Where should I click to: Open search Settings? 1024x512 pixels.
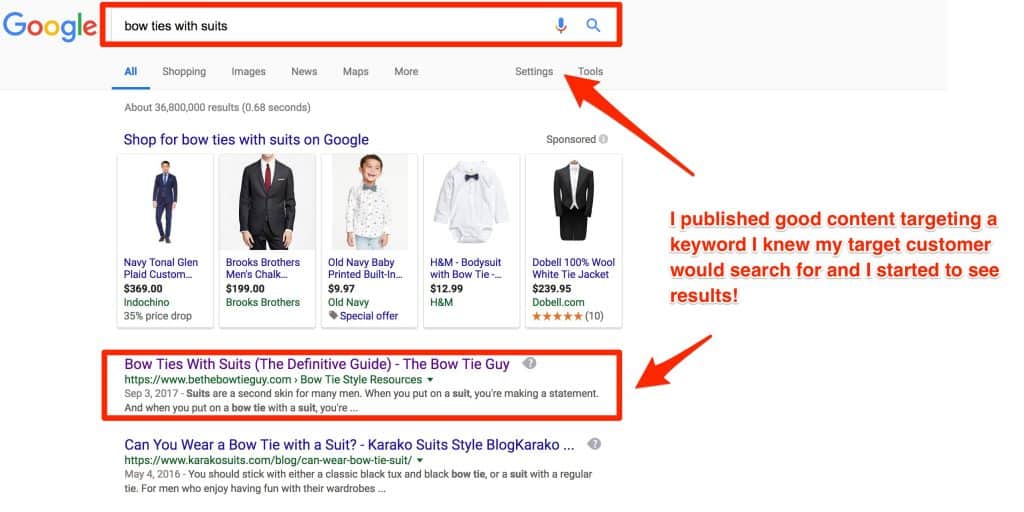pos(534,72)
